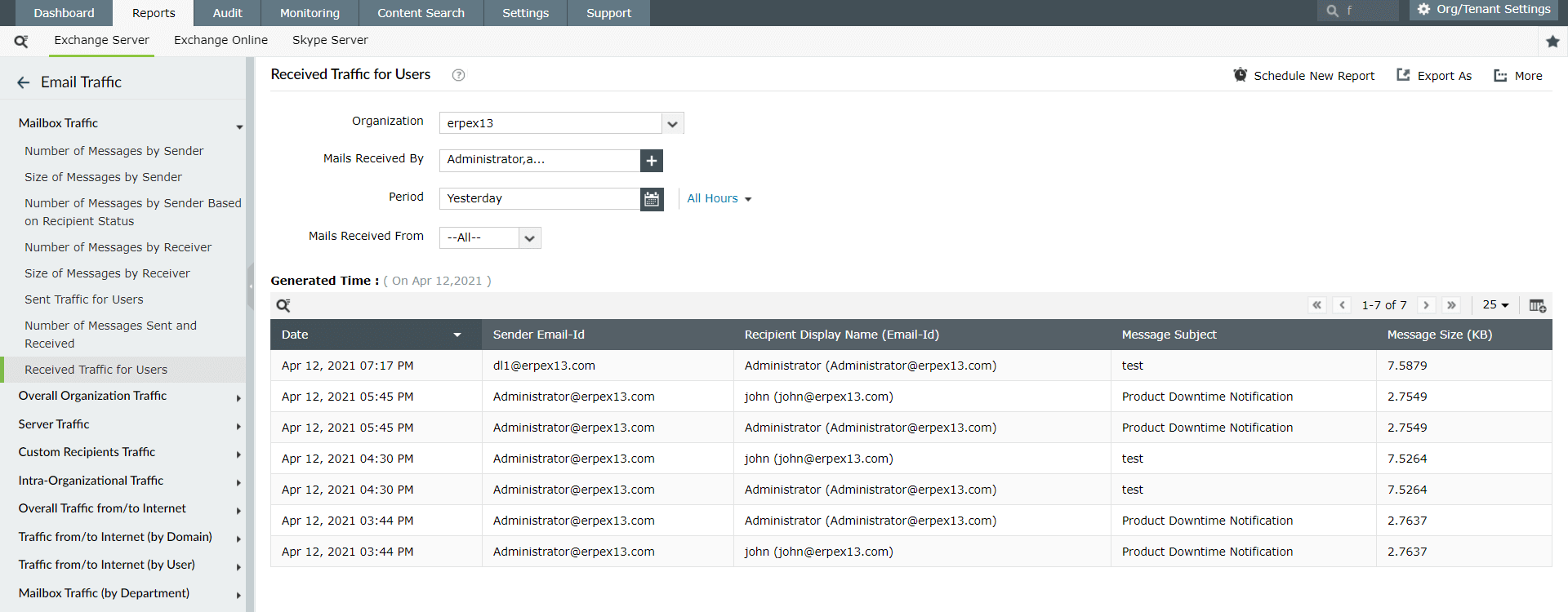Open the All Hours dropdown
This screenshot has width=1568, height=612.
click(x=719, y=199)
